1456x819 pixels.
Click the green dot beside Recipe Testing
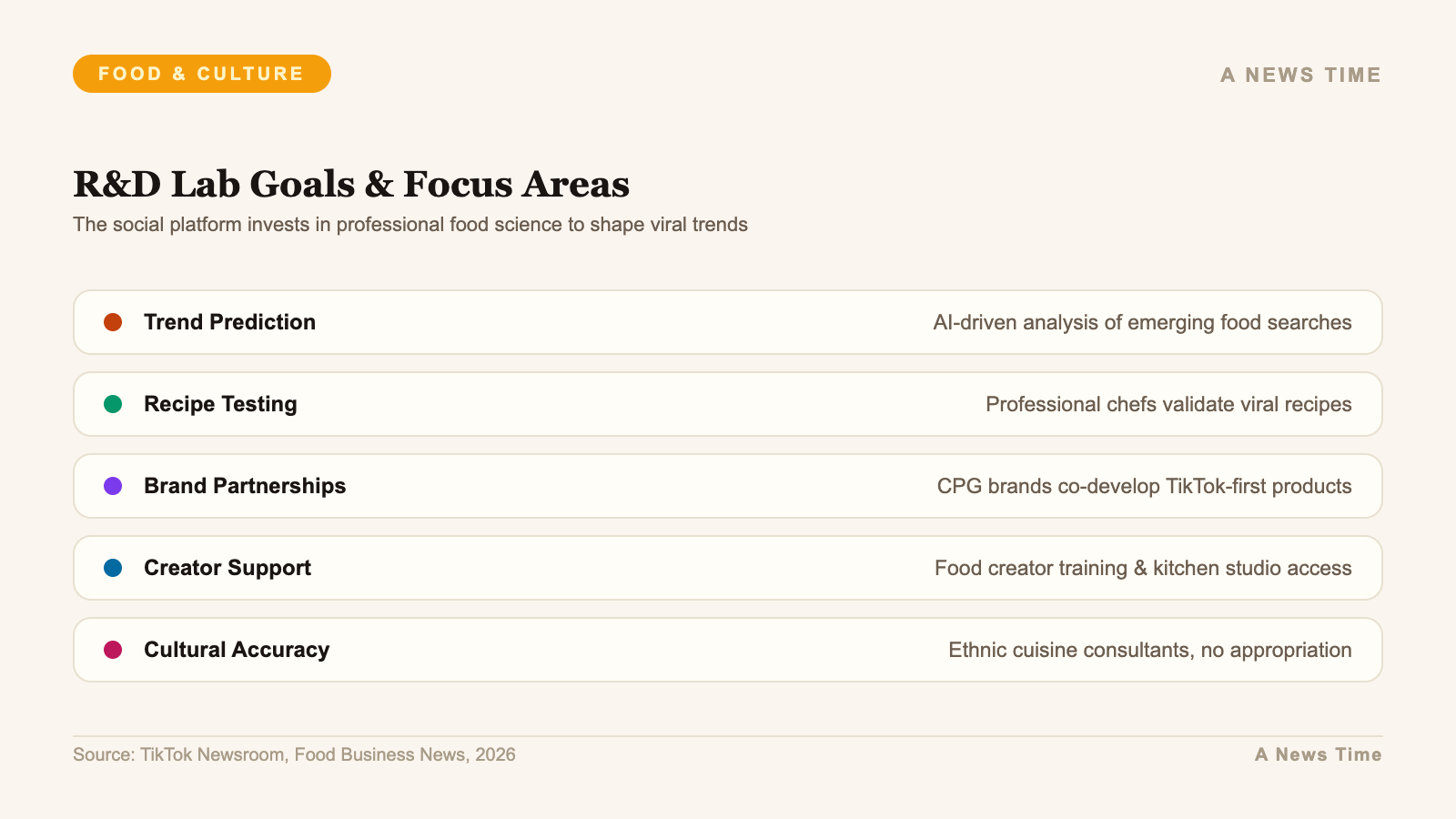tap(113, 404)
